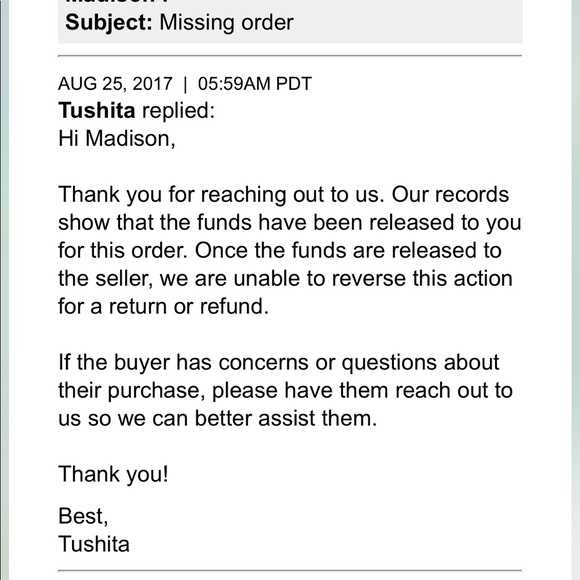Click the word "replied:" after Tushita
This screenshot has height=580, width=580.
178,111
